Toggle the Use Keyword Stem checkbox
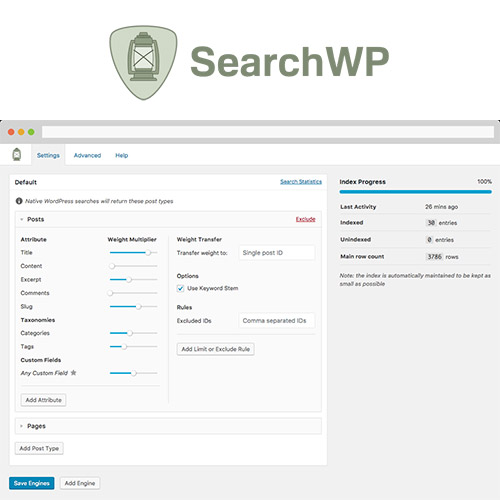 click(x=180, y=288)
